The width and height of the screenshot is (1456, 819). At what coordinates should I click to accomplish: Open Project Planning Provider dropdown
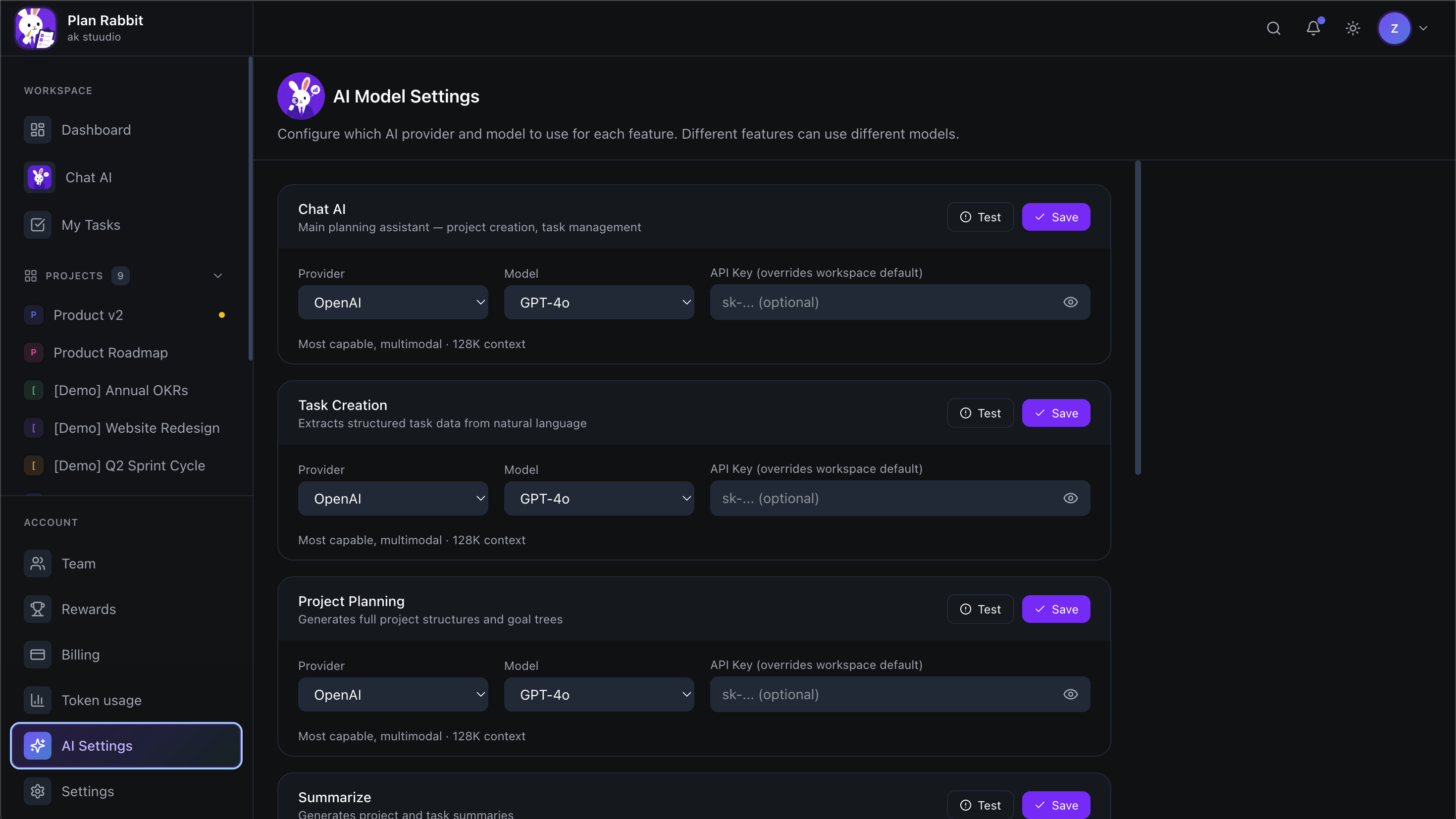pyautogui.click(x=393, y=695)
